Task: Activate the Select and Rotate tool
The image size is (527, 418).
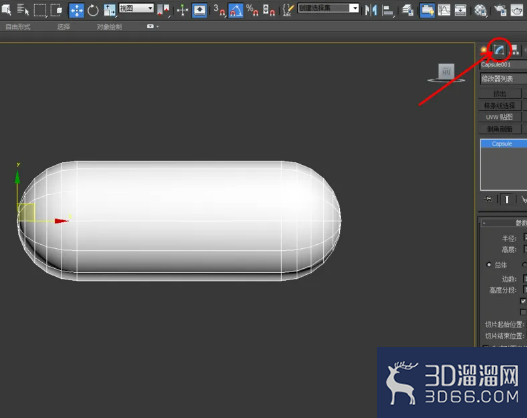Action: (93, 10)
